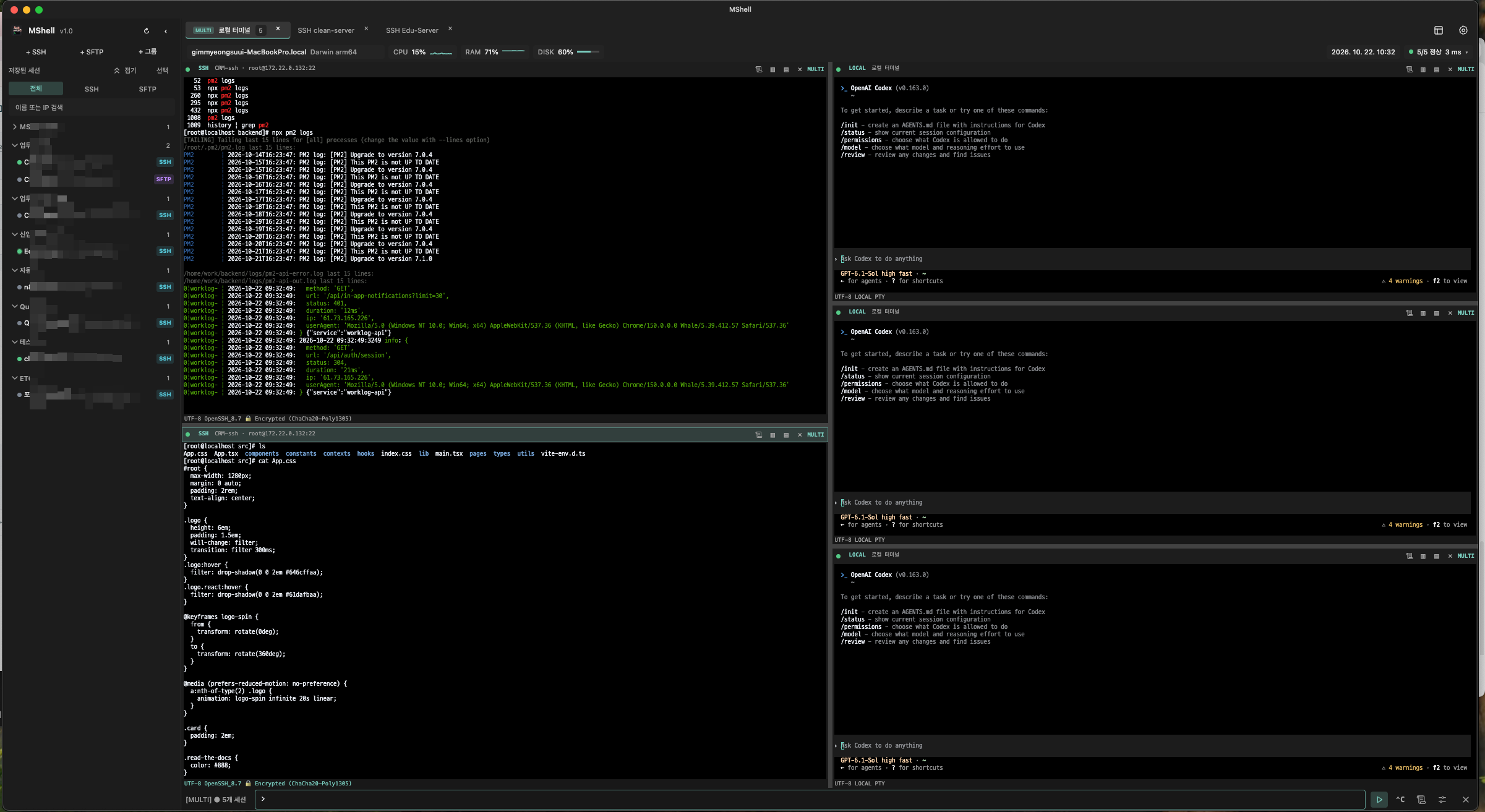Open the settings gear at top right
This screenshot has width=1485, height=812.
point(1463,30)
